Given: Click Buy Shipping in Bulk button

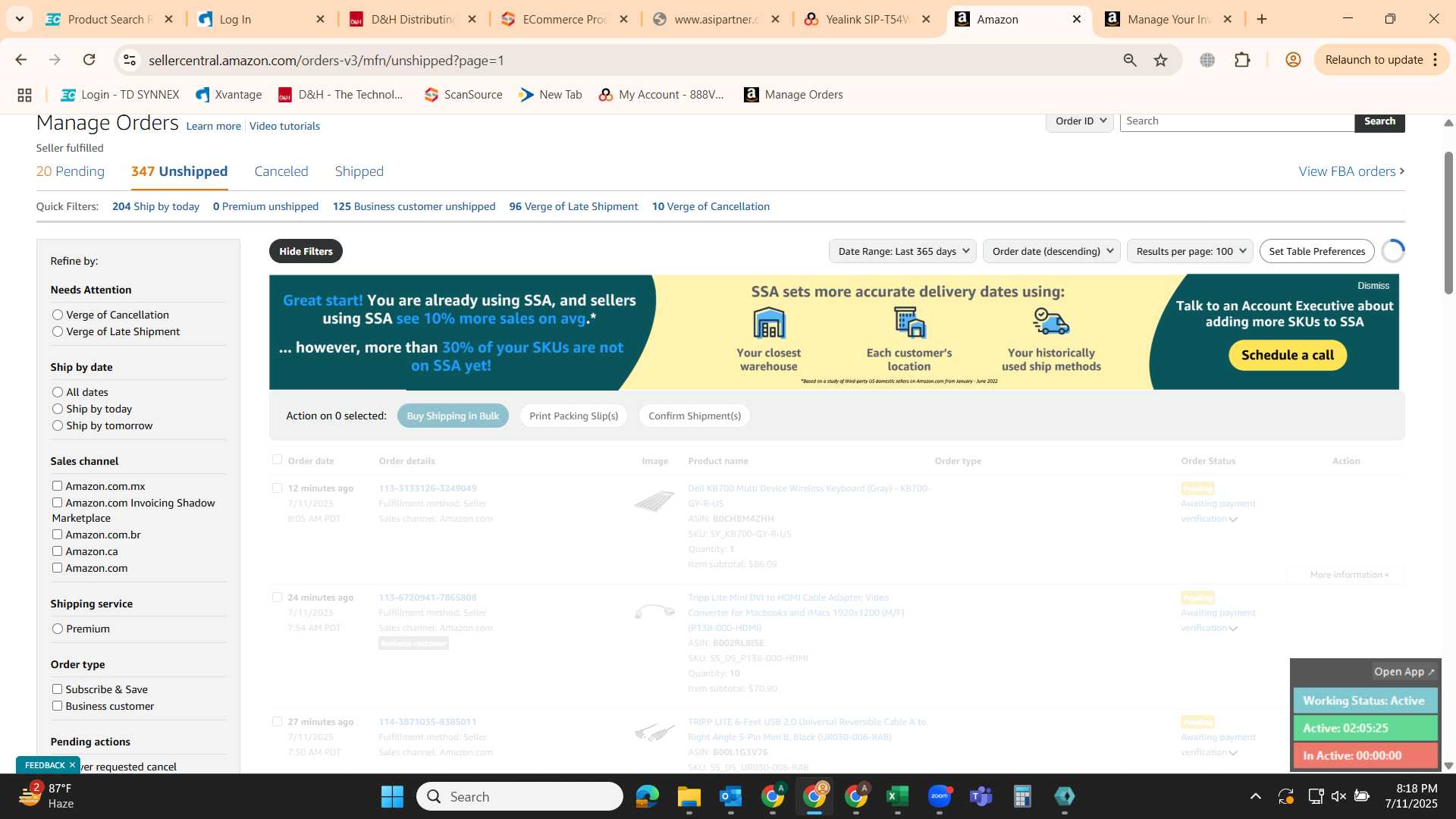Looking at the screenshot, I should pyautogui.click(x=453, y=416).
